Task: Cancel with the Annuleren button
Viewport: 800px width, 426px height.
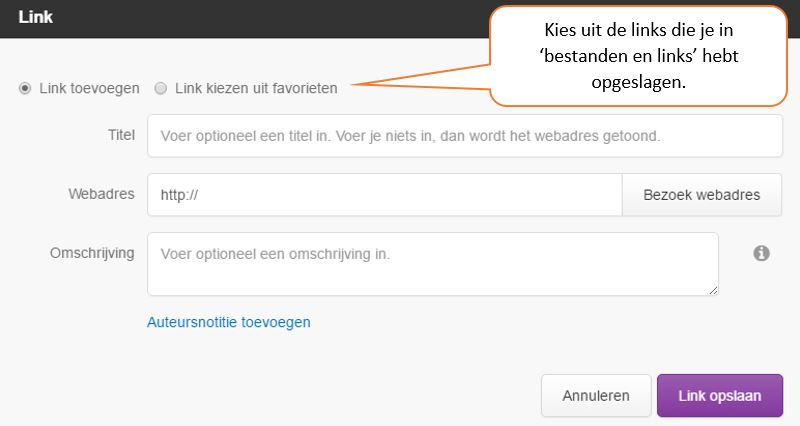Action: [x=596, y=395]
